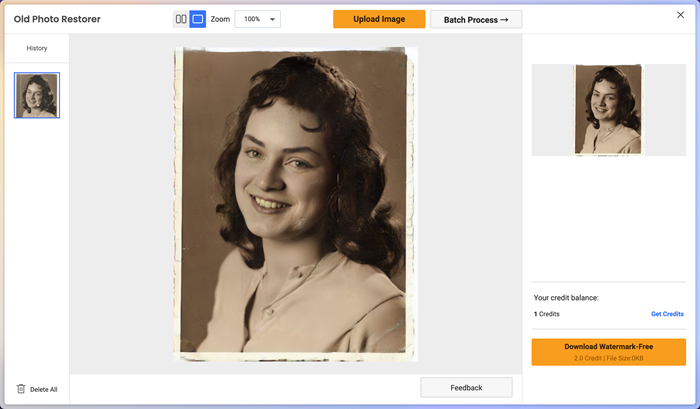The width and height of the screenshot is (700, 409).
Task: Click the Delete All label
Action: click(44, 389)
